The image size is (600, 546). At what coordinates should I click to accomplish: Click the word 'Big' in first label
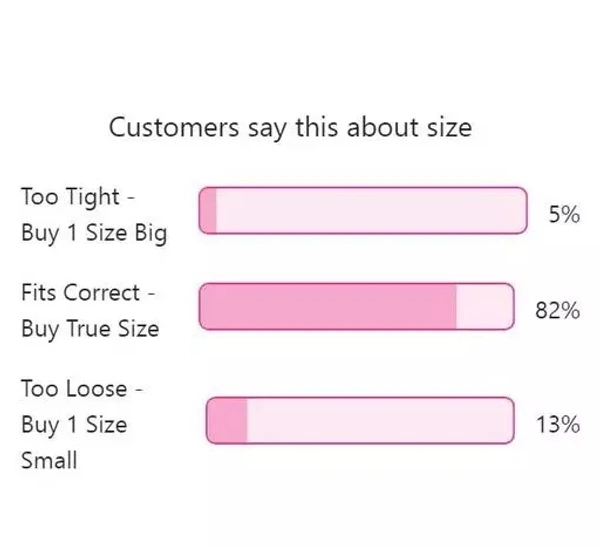(x=151, y=234)
